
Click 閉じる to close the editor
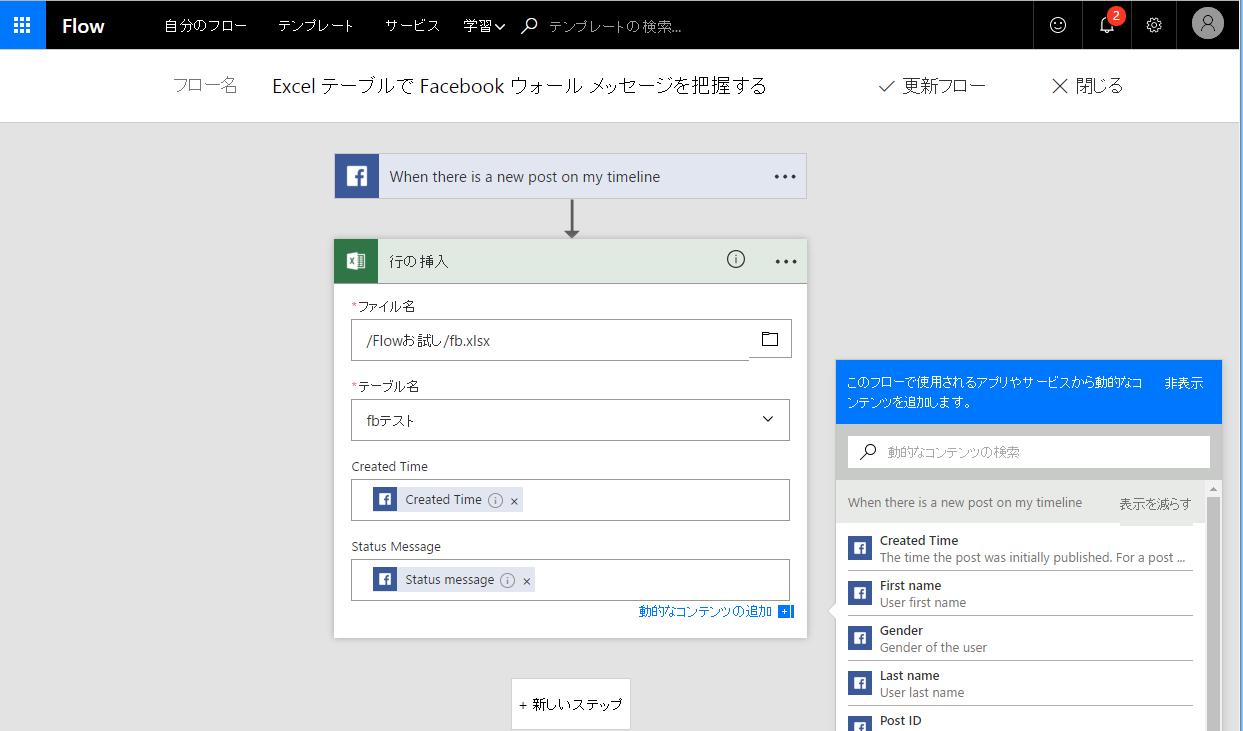point(1087,86)
